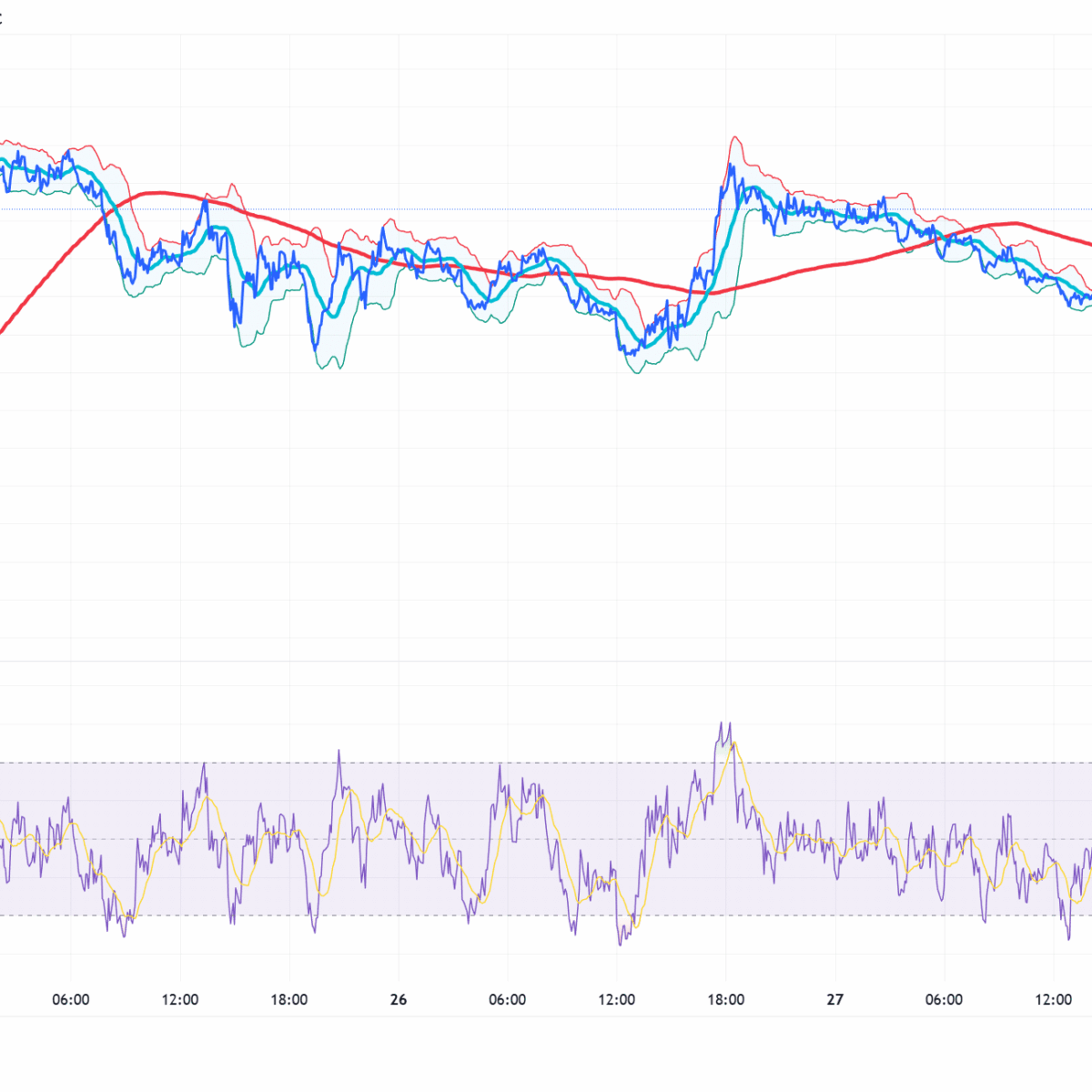Viewport: 1092px width, 1092px height.
Task: Select the 18:00 label just before date 27
Action: [725, 999]
